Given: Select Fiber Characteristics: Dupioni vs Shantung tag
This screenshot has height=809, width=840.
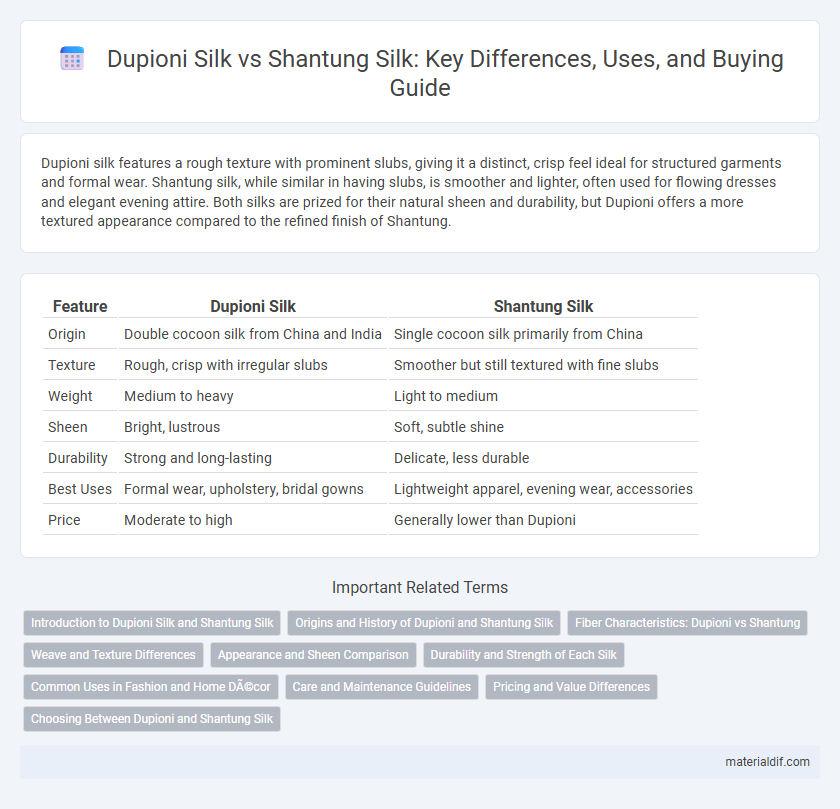Looking at the screenshot, I should tap(687, 623).
